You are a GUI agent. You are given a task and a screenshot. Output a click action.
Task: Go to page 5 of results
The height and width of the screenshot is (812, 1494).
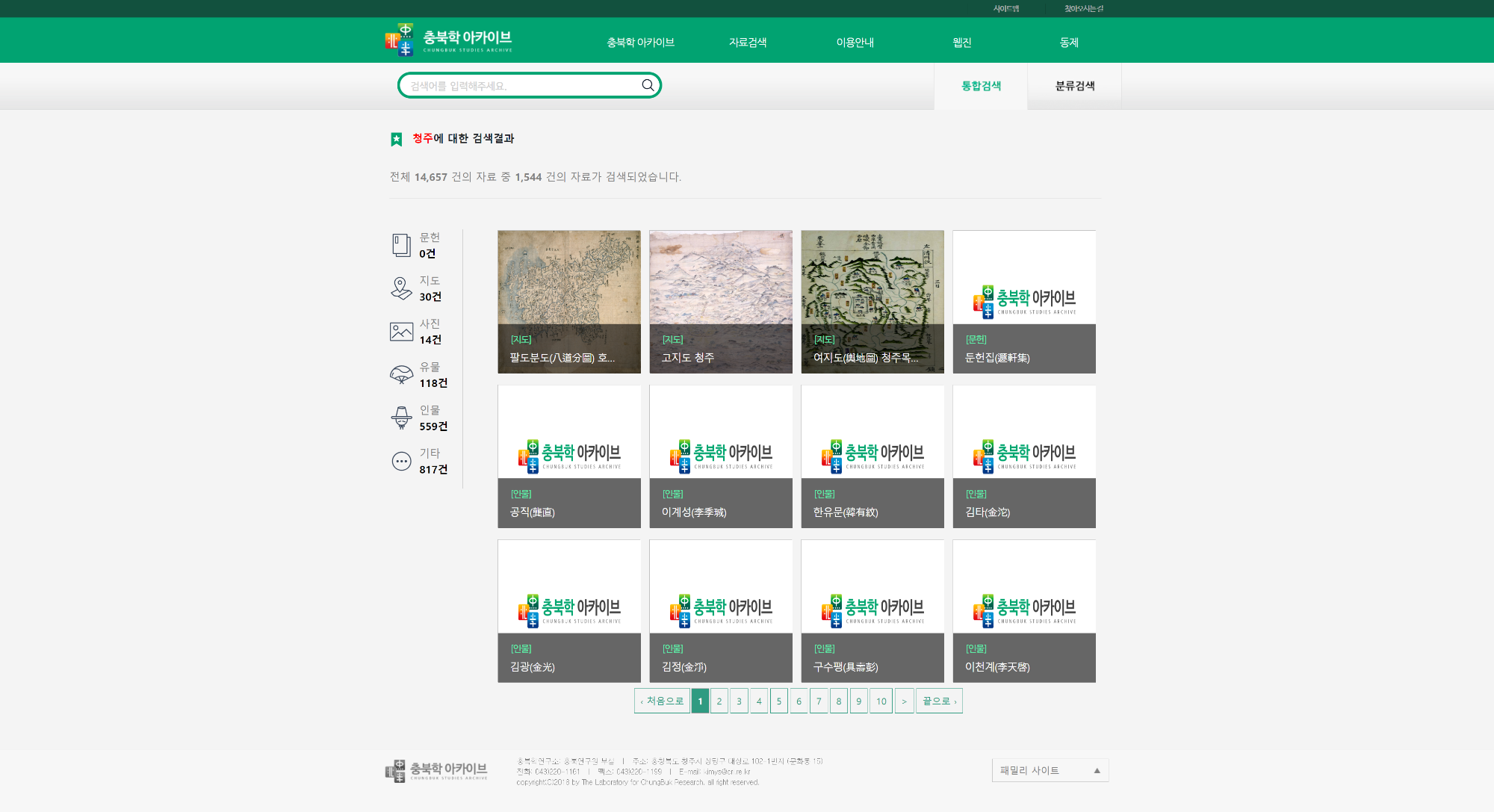pos(778,701)
